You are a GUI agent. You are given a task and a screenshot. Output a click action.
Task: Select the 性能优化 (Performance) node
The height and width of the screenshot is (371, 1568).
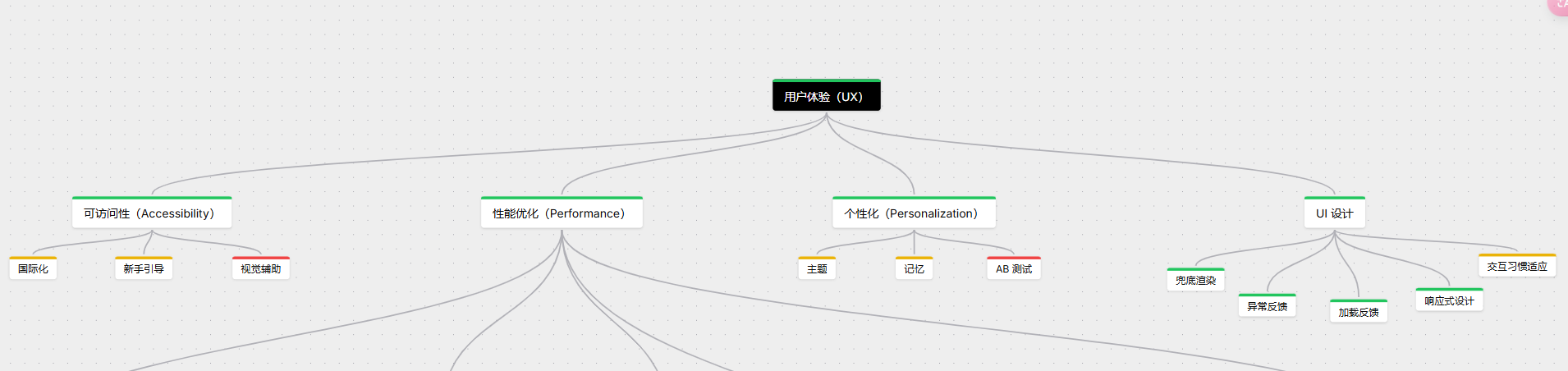pyautogui.click(x=562, y=212)
